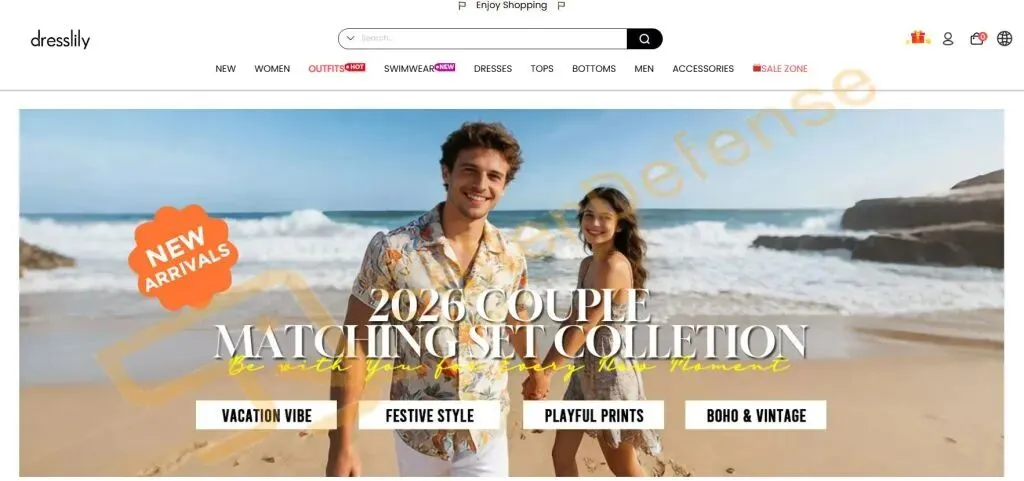Viewport: 1024px width, 481px height.
Task: Select the FESTIVE STYLE button
Action: pyautogui.click(x=429, y=415)
